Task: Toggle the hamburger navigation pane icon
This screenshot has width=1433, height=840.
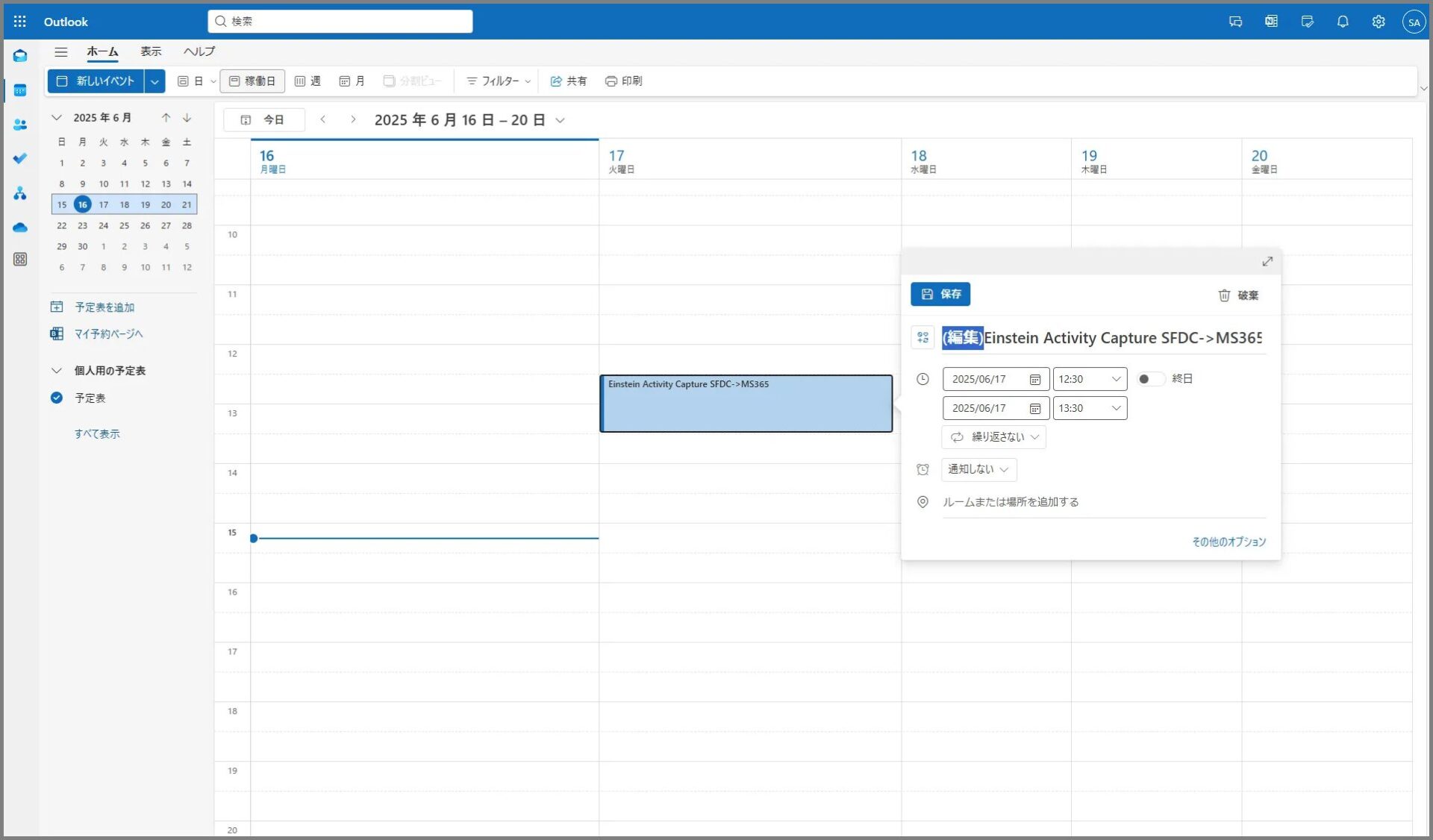Action: pos(61,51)
